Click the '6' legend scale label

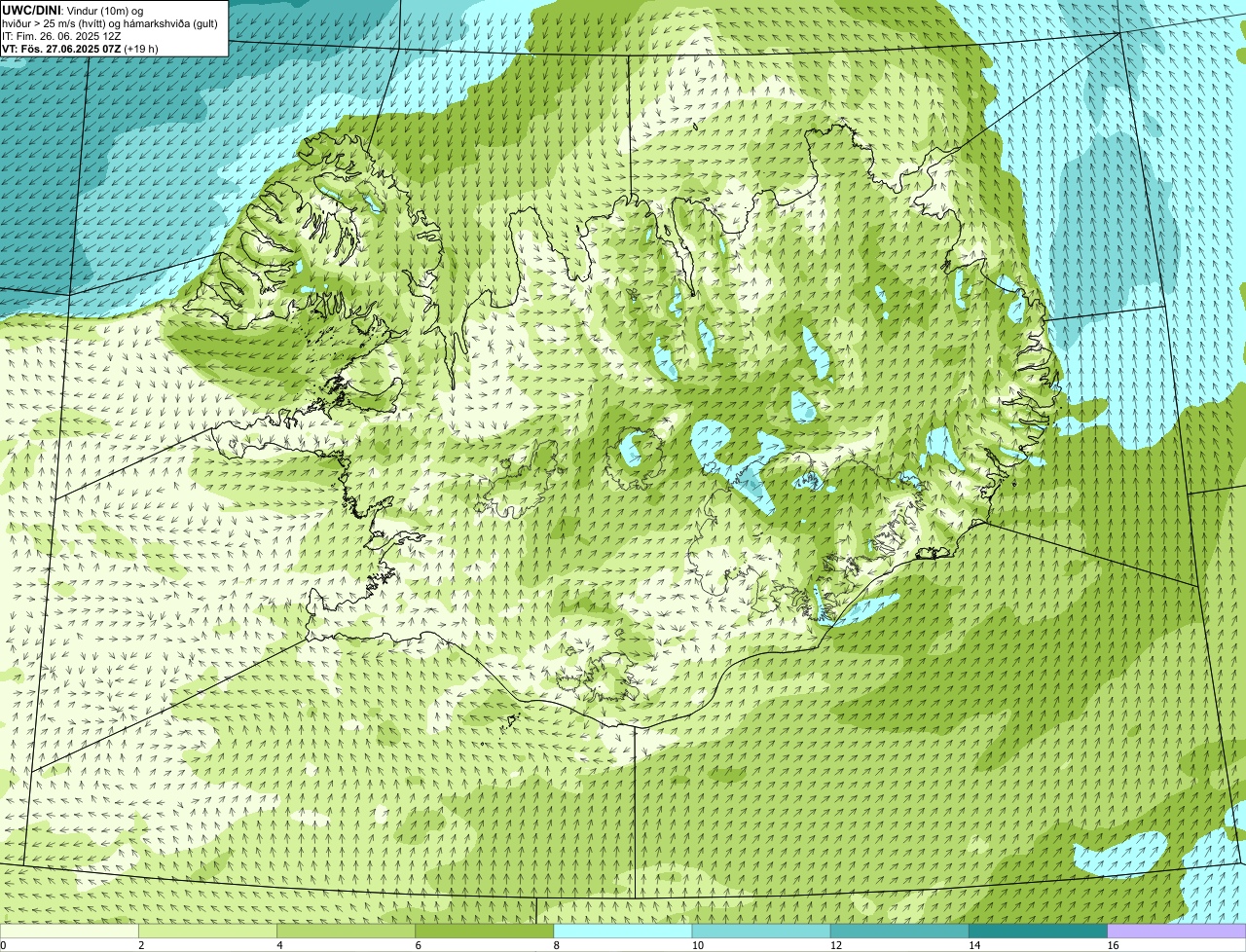418,945
